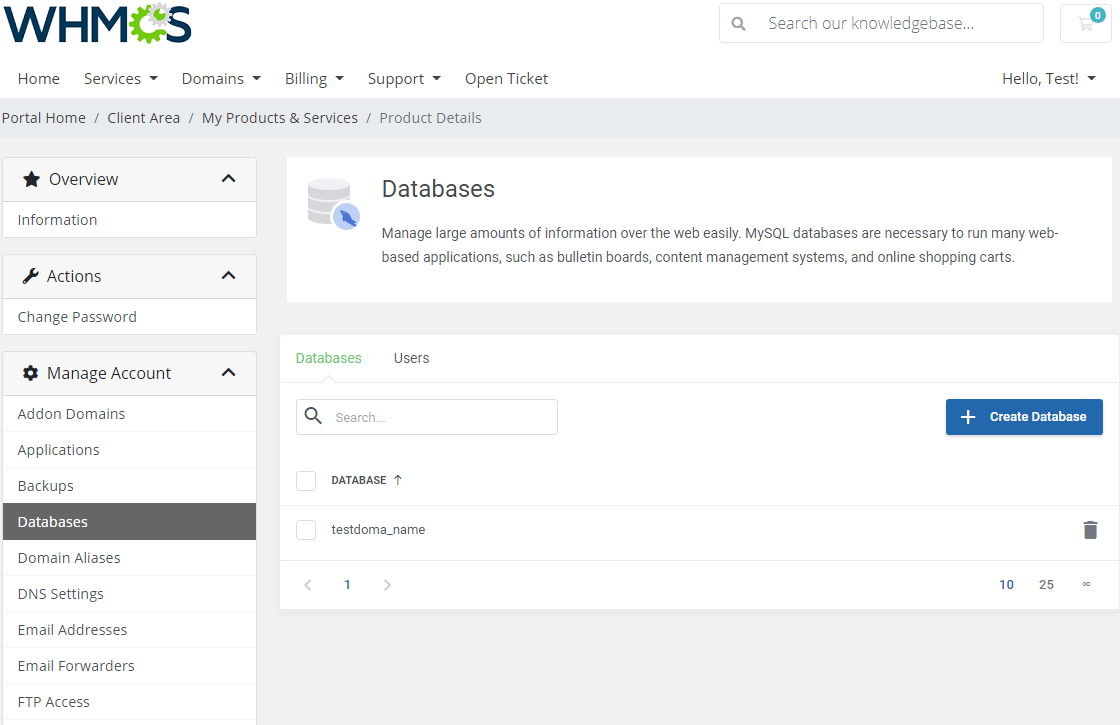The image size is (1120, 725).
Task: Collapse the Actions panel chevron
Action: (229, 276)
